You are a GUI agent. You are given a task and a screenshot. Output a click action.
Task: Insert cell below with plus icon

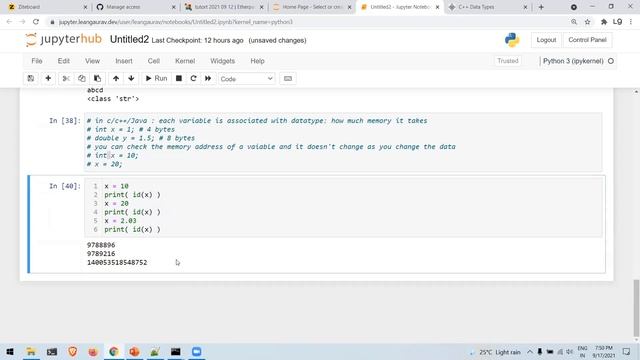coord(48,78)
